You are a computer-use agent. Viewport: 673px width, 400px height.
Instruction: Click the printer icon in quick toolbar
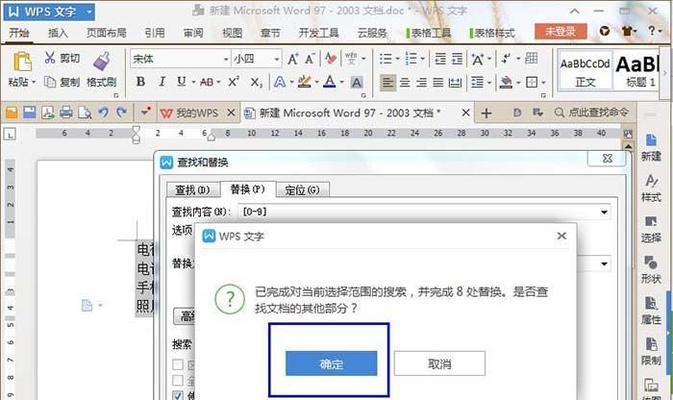[x=66, y=112]
